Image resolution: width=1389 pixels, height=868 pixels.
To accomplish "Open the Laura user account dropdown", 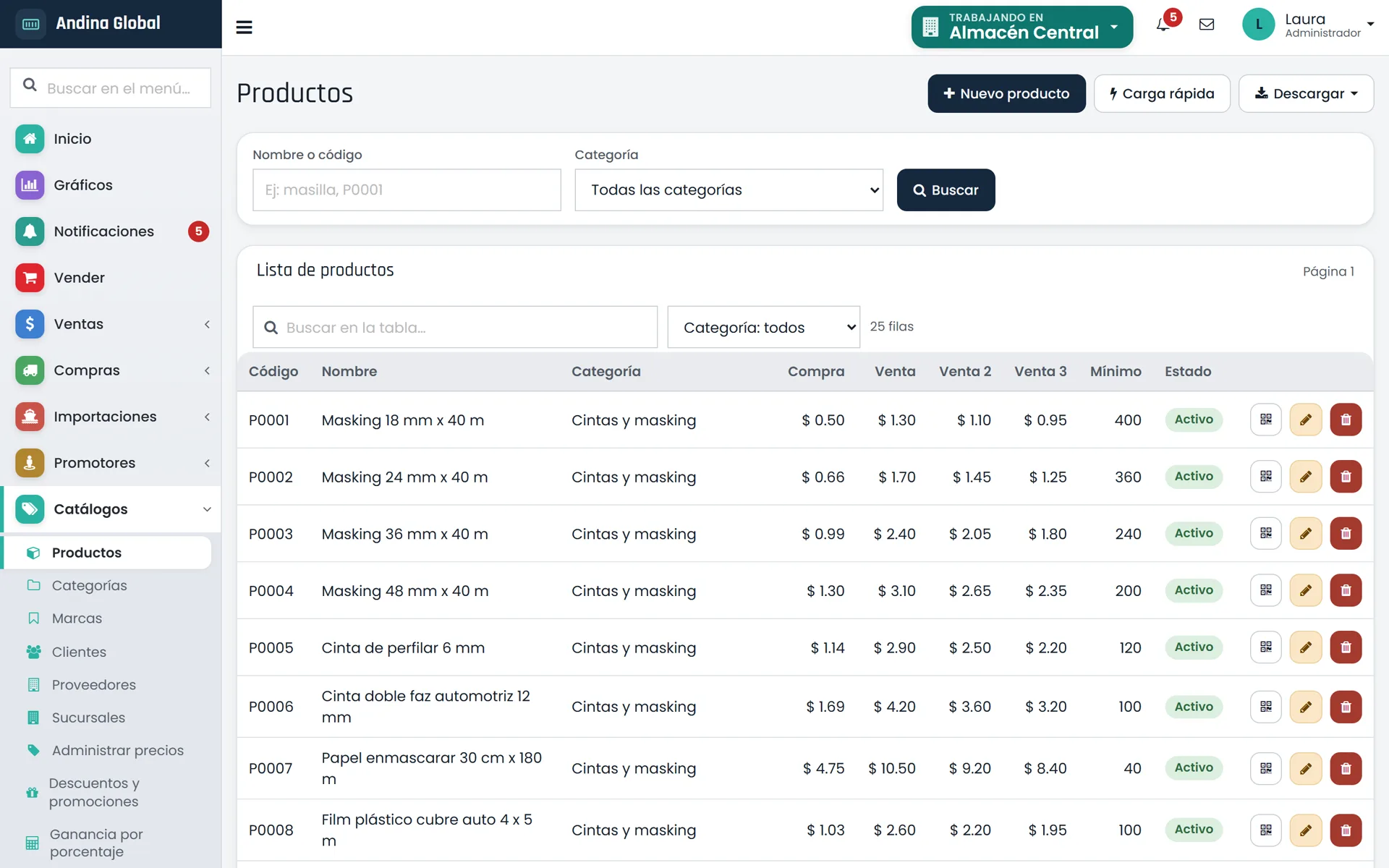I will coord(1308,25).
